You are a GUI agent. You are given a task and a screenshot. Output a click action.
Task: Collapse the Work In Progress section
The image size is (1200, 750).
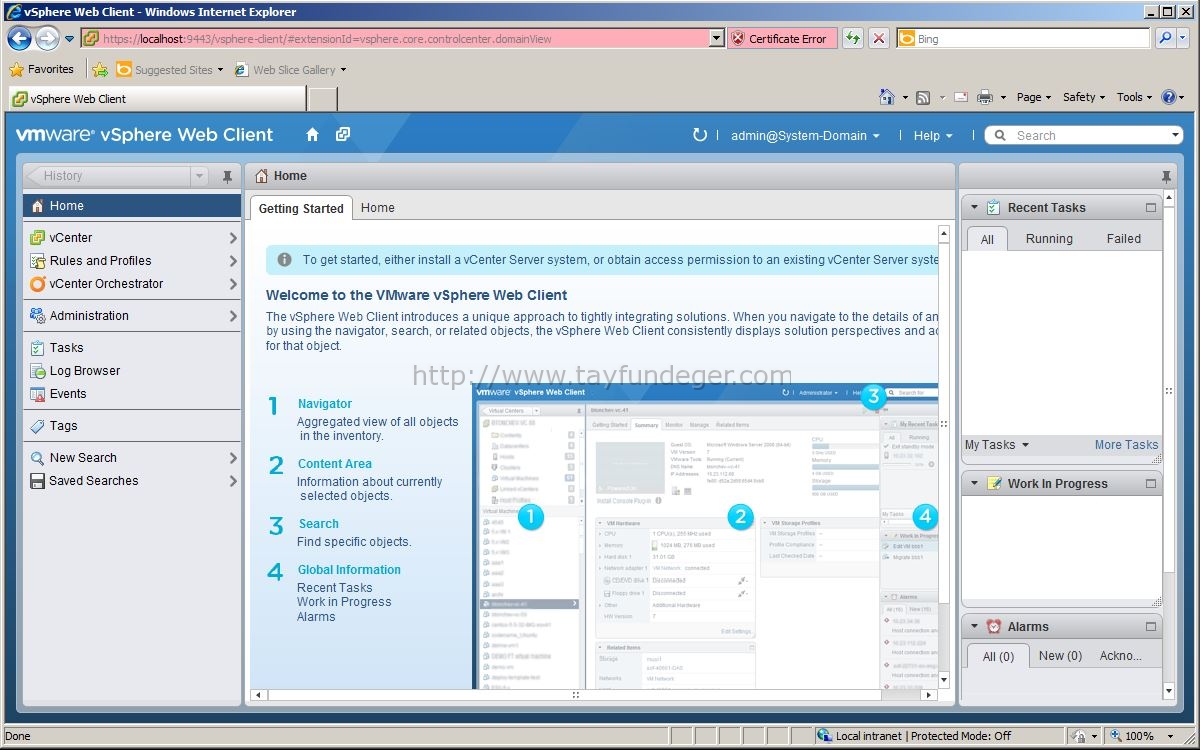click(x=975, y=484)
